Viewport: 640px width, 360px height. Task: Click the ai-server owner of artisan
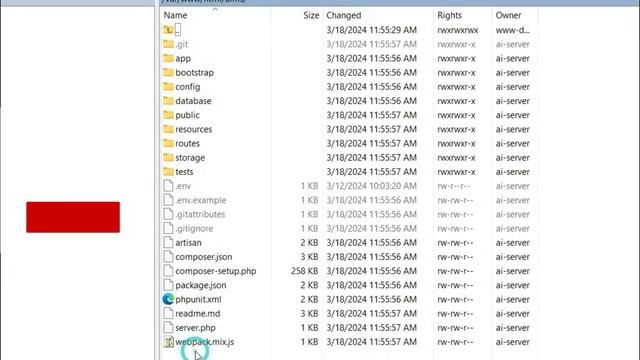coord(513,242)
